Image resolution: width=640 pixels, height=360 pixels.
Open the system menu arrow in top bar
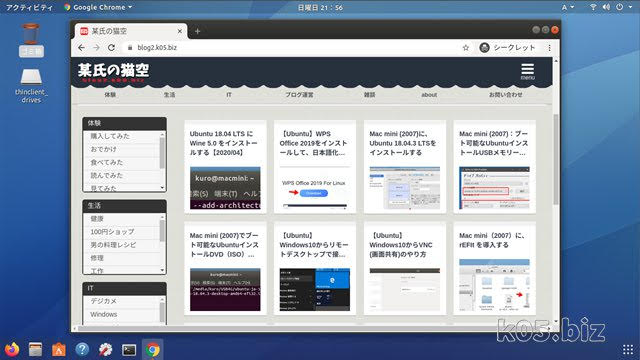tap(630, 7)
